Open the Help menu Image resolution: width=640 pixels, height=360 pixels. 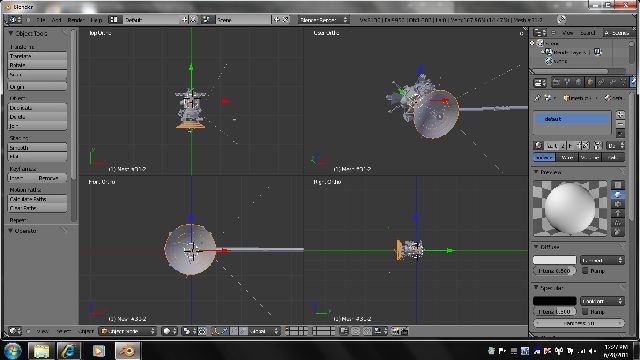tap(96, 20)
